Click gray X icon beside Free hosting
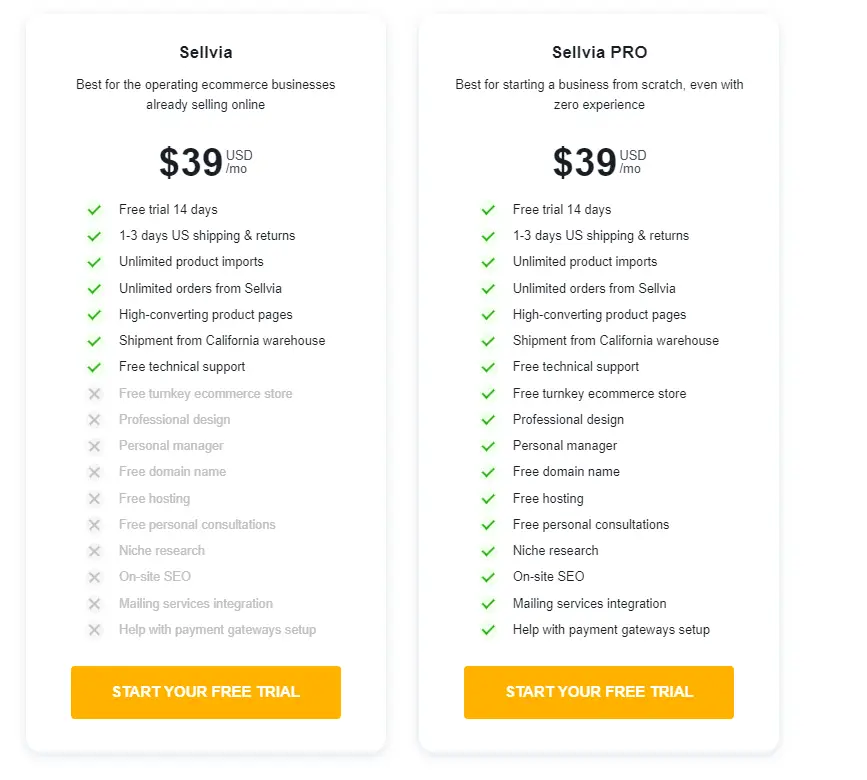 pos(95,499)
